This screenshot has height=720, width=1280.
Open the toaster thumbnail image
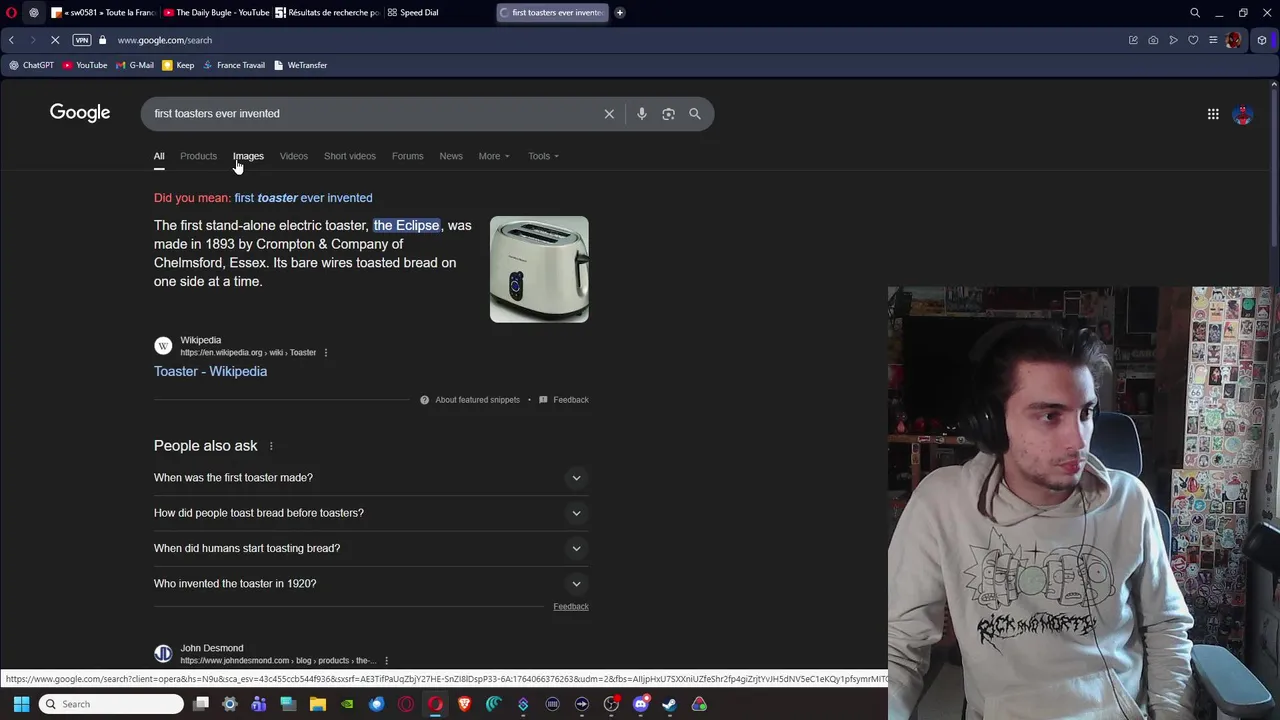[539, 269]
